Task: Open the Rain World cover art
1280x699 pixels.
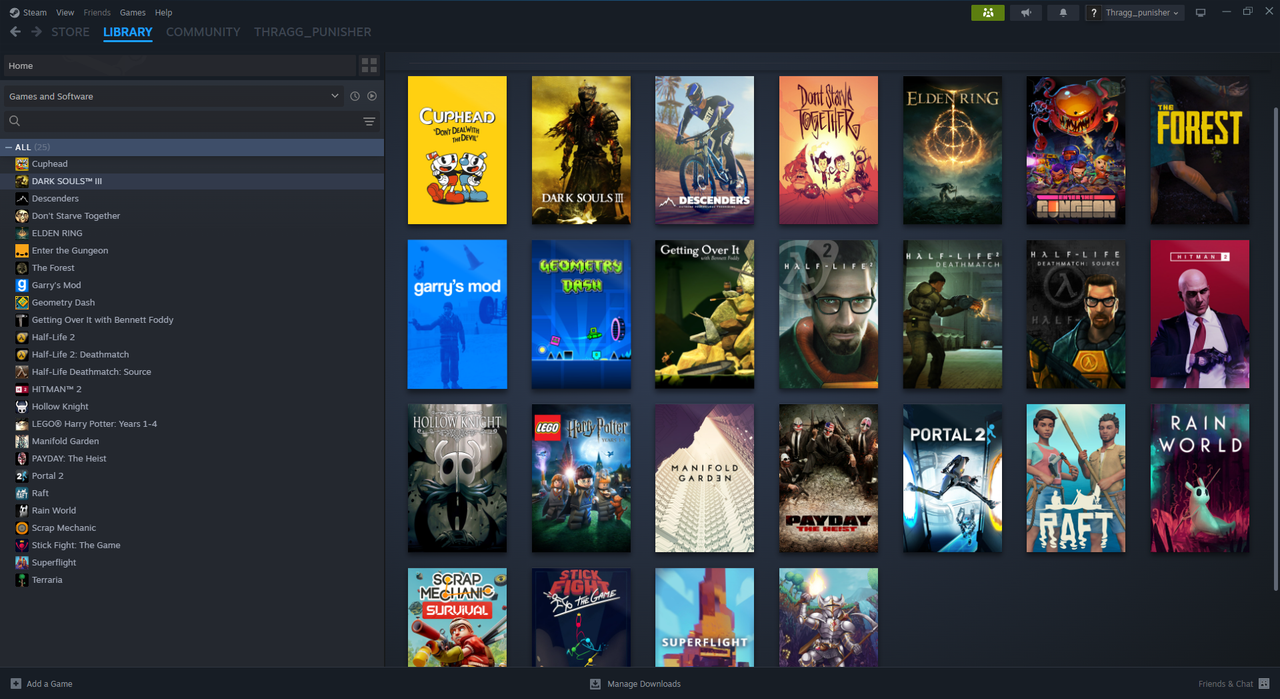Action: [1200, 478]
